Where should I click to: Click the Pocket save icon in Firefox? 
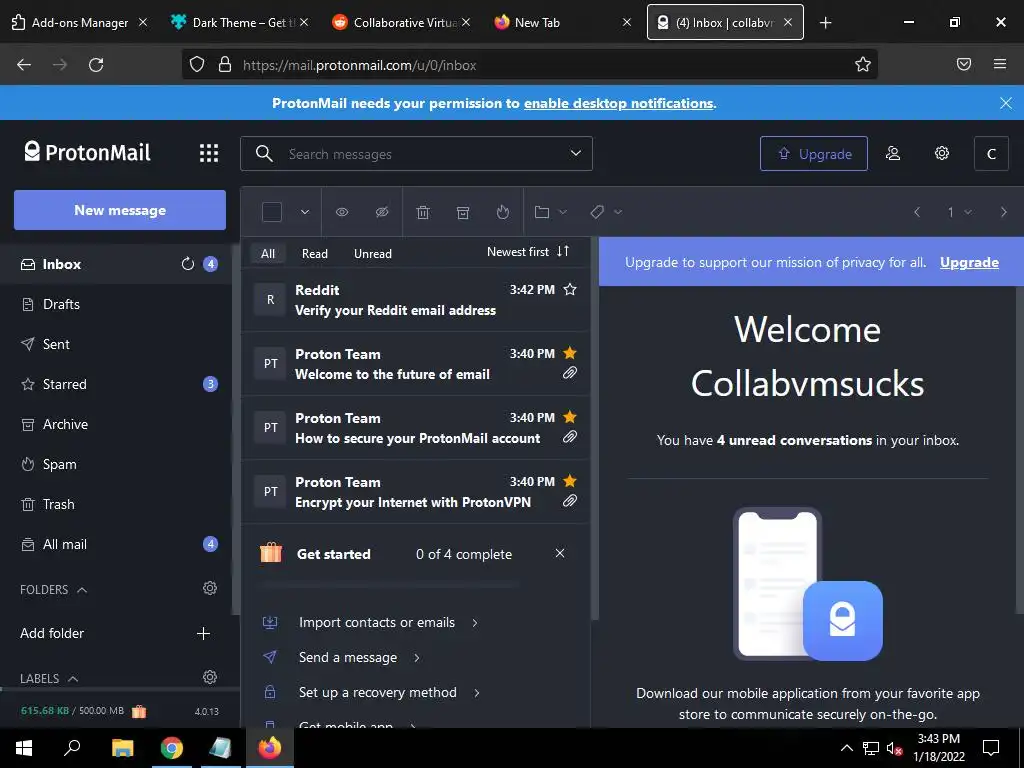(964, 64)
